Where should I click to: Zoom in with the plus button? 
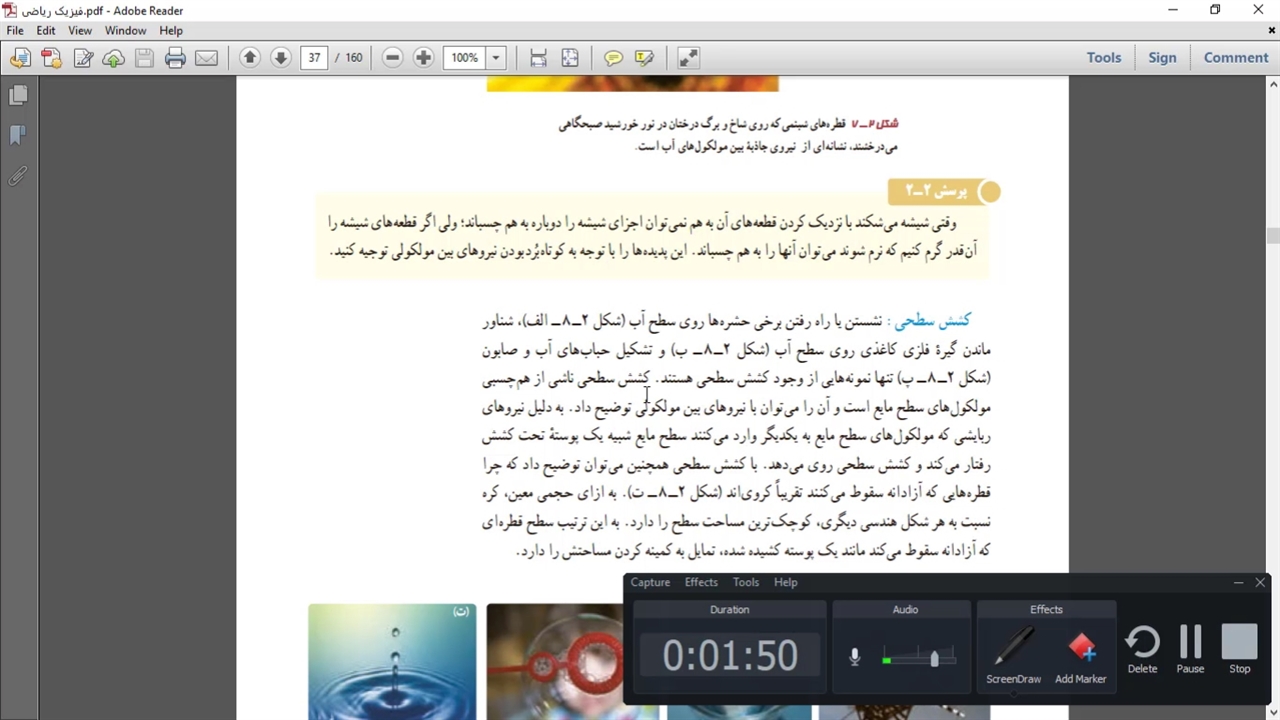(x=423, y=58)
